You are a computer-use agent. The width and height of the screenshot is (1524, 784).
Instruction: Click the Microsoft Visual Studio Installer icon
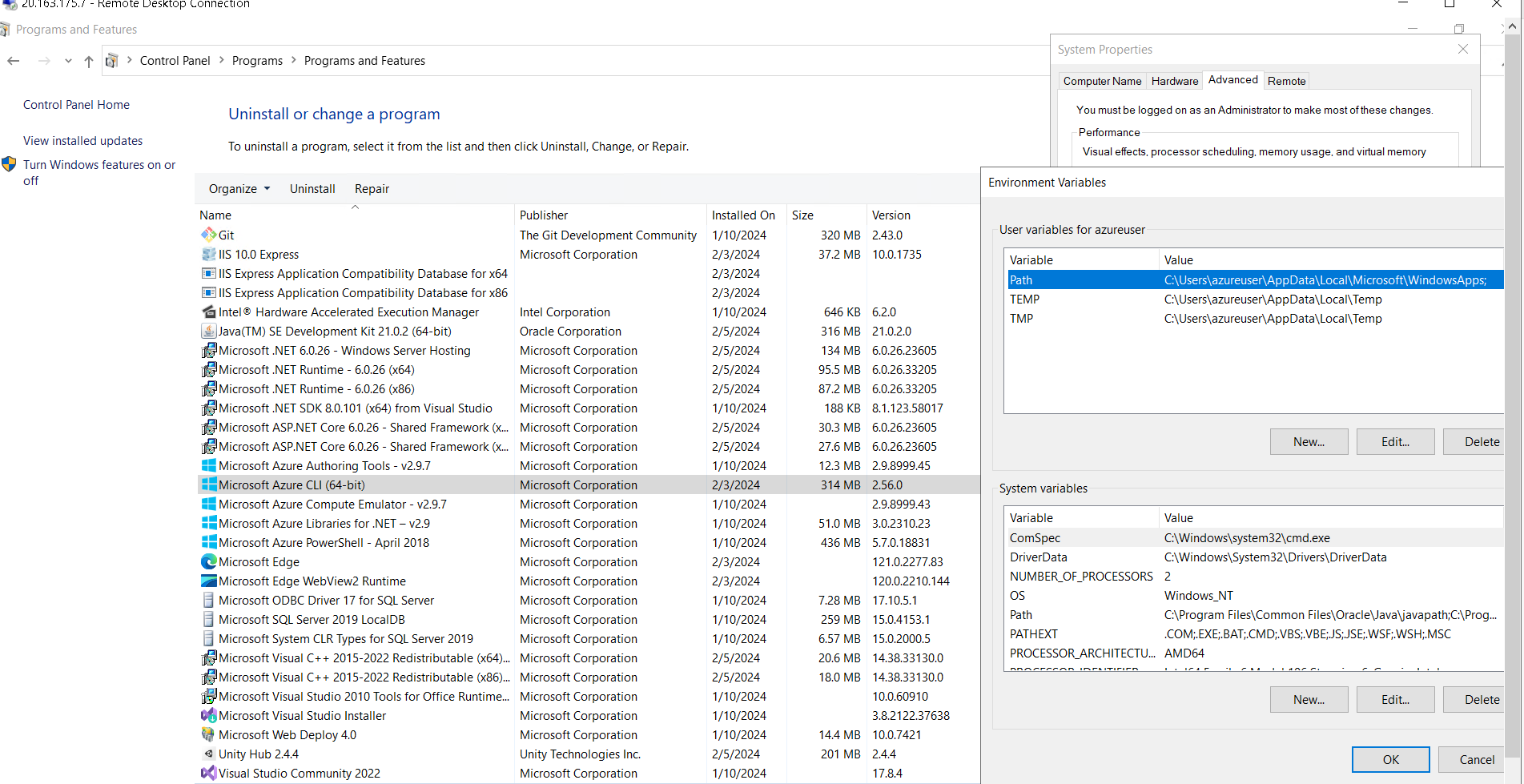pyautogui.click(x=208, y=715)
